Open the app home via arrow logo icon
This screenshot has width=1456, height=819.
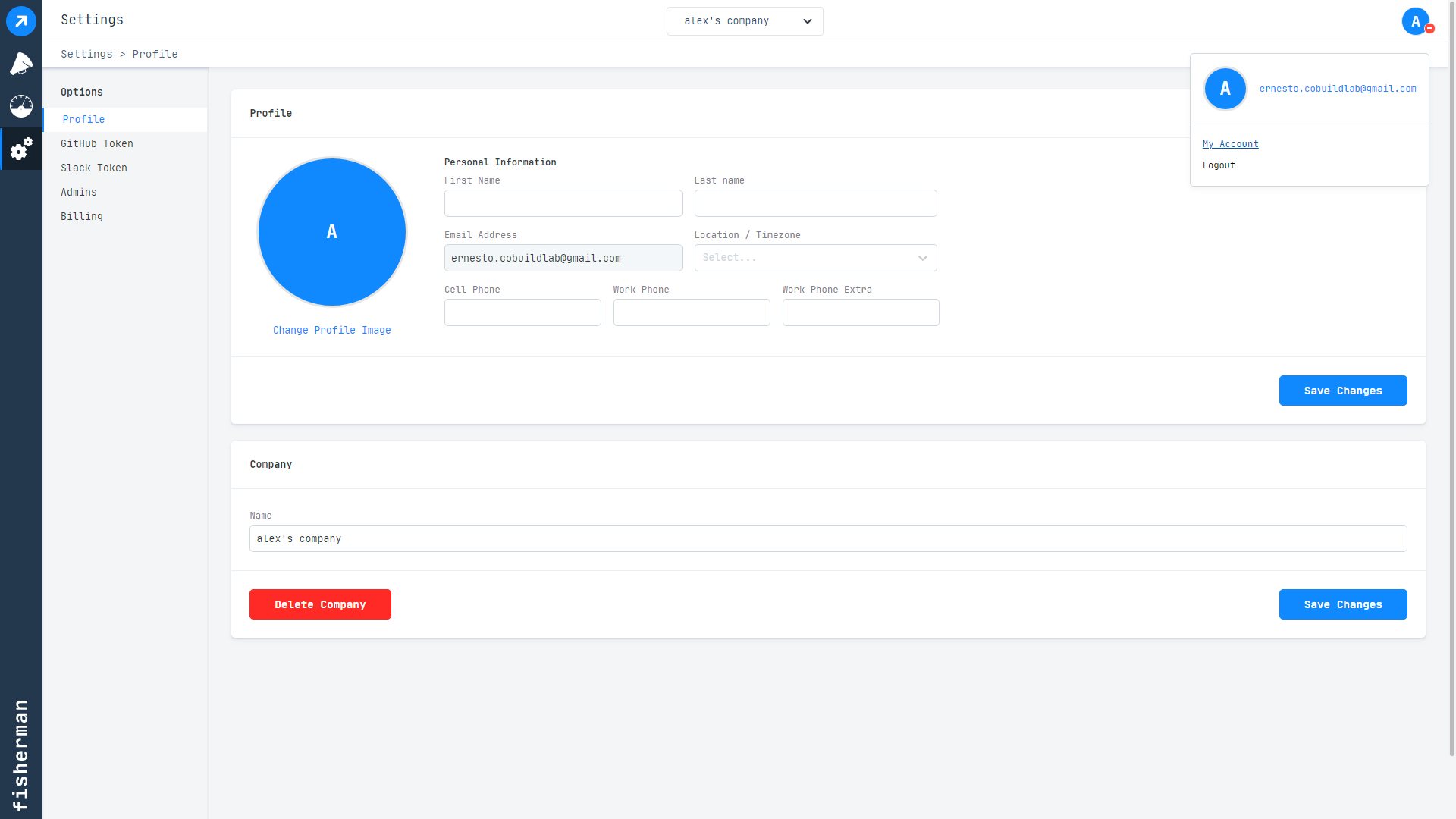click(20, 20)
